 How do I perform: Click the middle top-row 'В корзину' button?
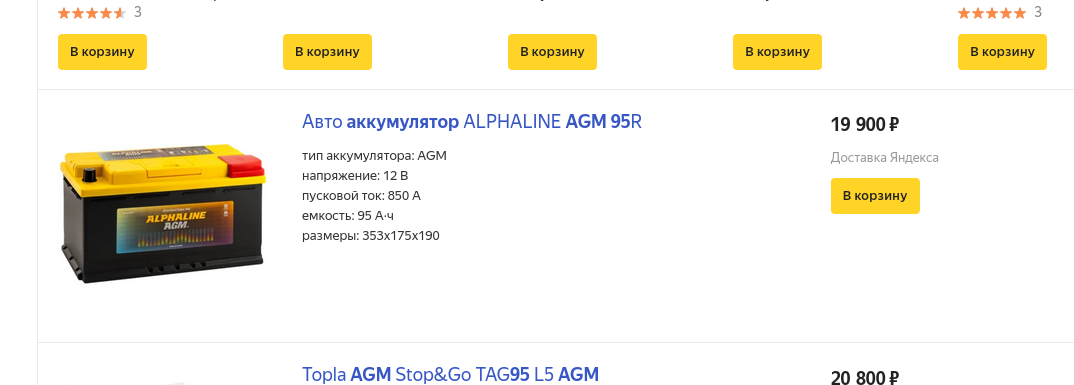(552, 52)
